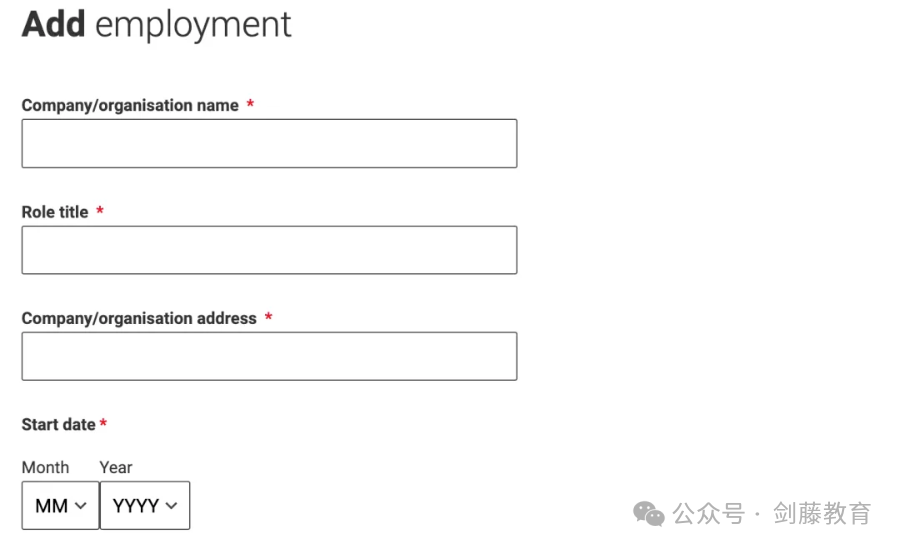Click the red asterisk beside Company/organisation name
Image resolution: width=900 pixels, height=549 pixels.
(250, 104)
